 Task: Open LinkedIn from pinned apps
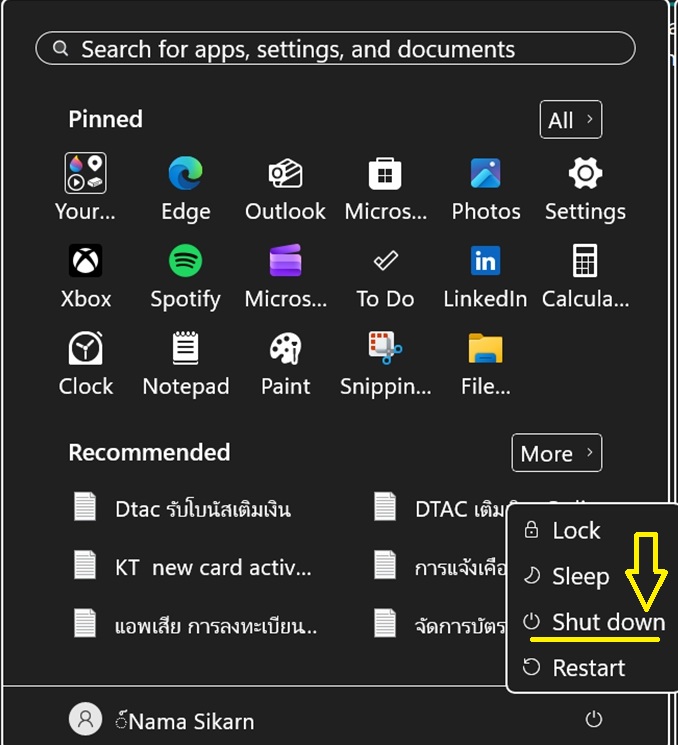(x=486, y=276)
